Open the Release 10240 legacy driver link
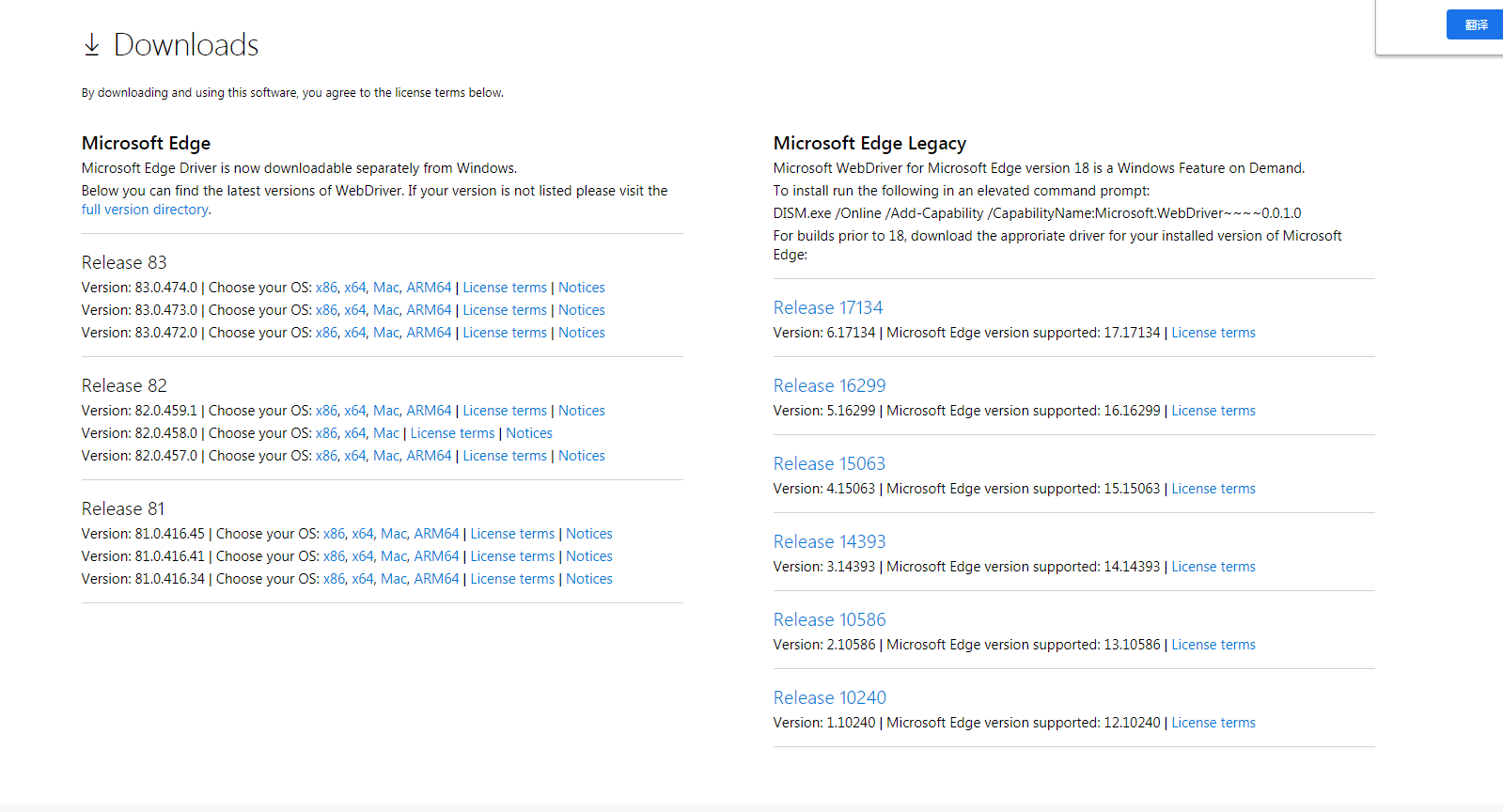Image resolution: width=1503 pixels, height=812 pixels. click(830, 697)
